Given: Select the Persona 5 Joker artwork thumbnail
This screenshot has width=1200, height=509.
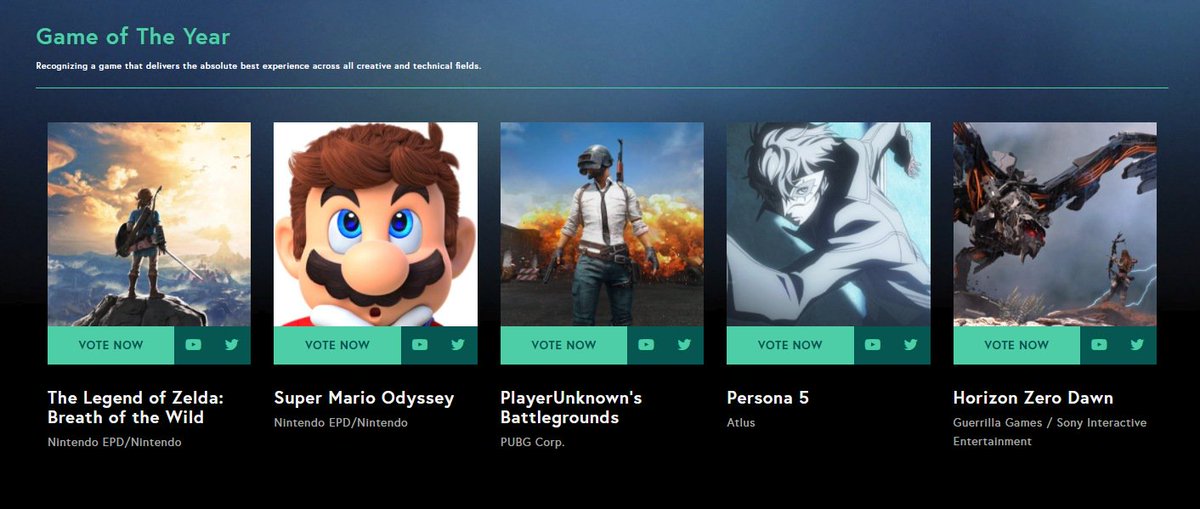Looking at the screenshot, I should point(829,224).
